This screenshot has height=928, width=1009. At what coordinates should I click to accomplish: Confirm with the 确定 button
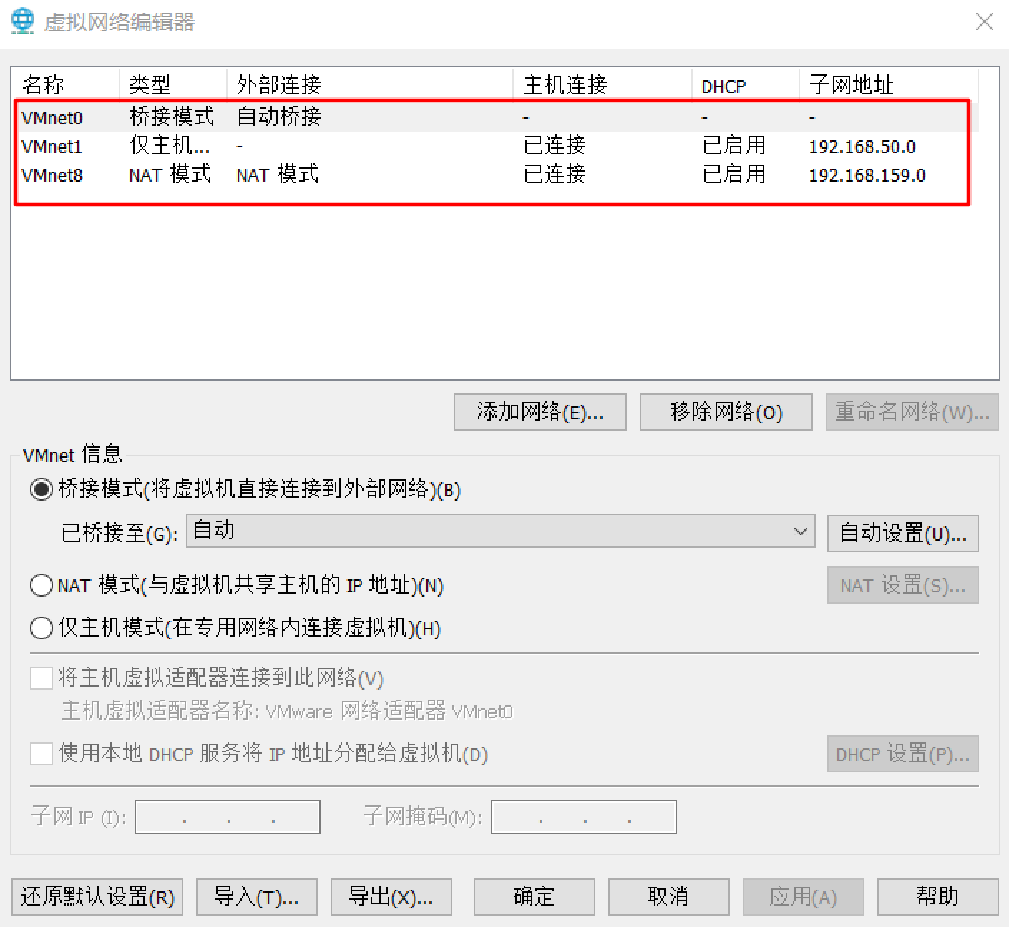click(x=534, y=896)
